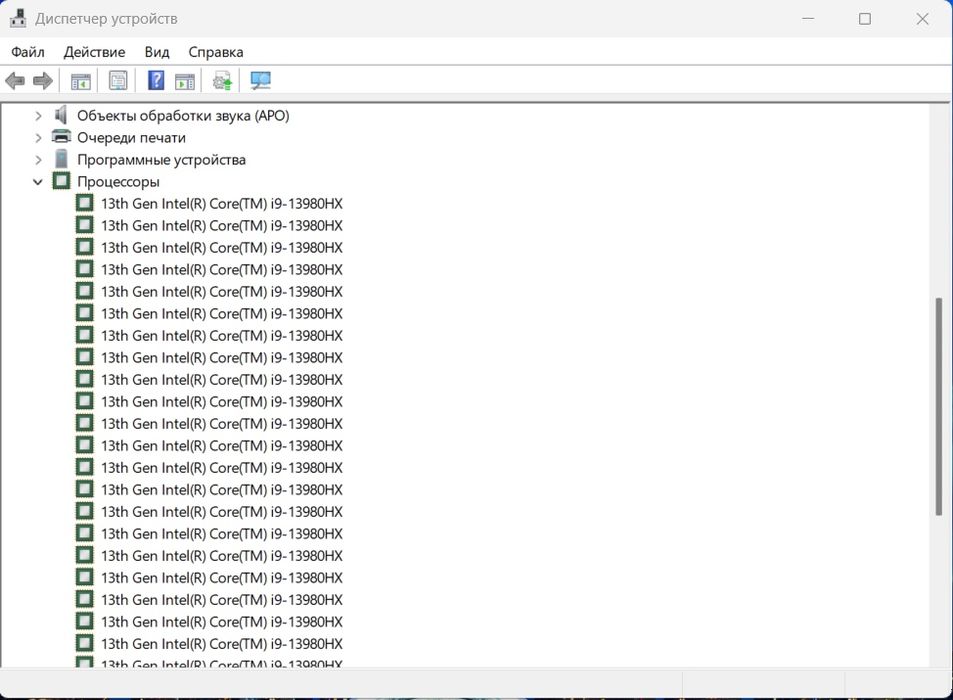Viewport: 953px width, 700px height.
Task: Toggle the console tree pane icon
Action: tap(81, 80)
